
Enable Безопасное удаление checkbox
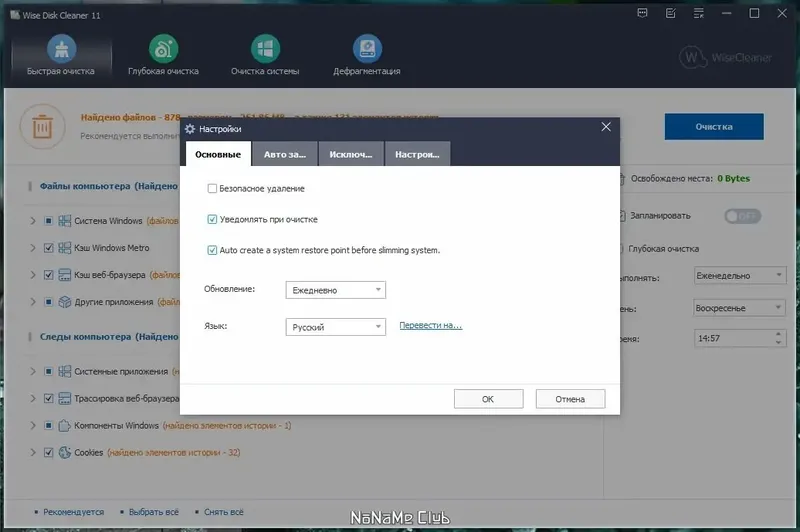[212, 189]
